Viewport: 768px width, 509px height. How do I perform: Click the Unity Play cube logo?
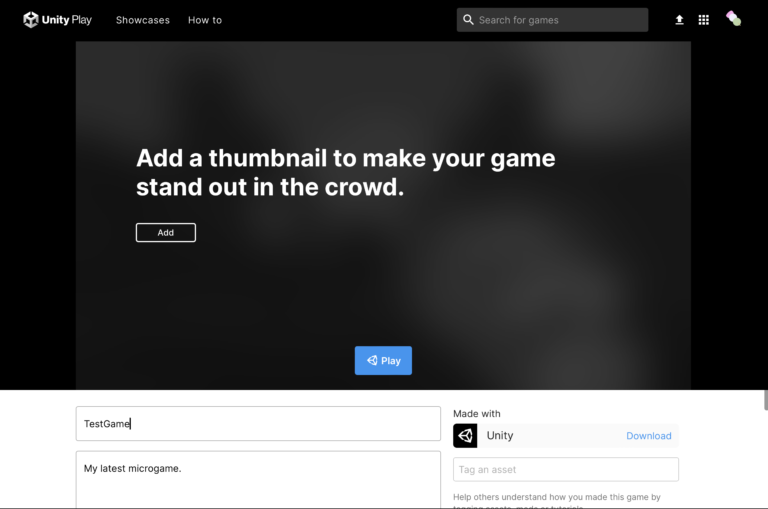pos(31,20)
